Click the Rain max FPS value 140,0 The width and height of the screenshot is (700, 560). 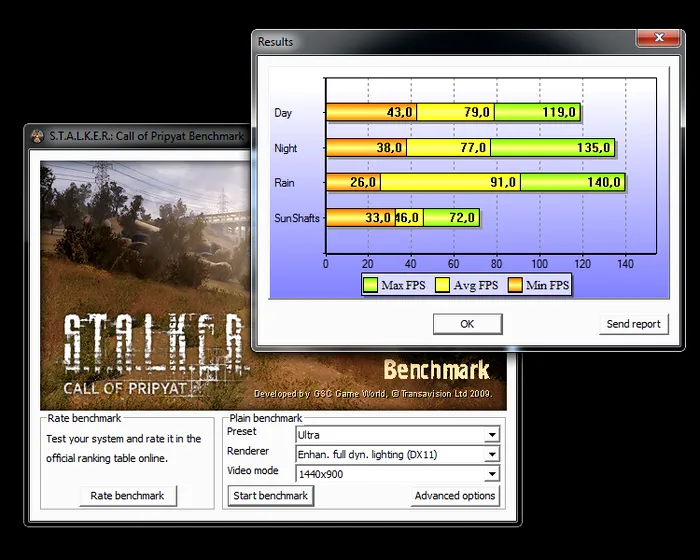604,182
